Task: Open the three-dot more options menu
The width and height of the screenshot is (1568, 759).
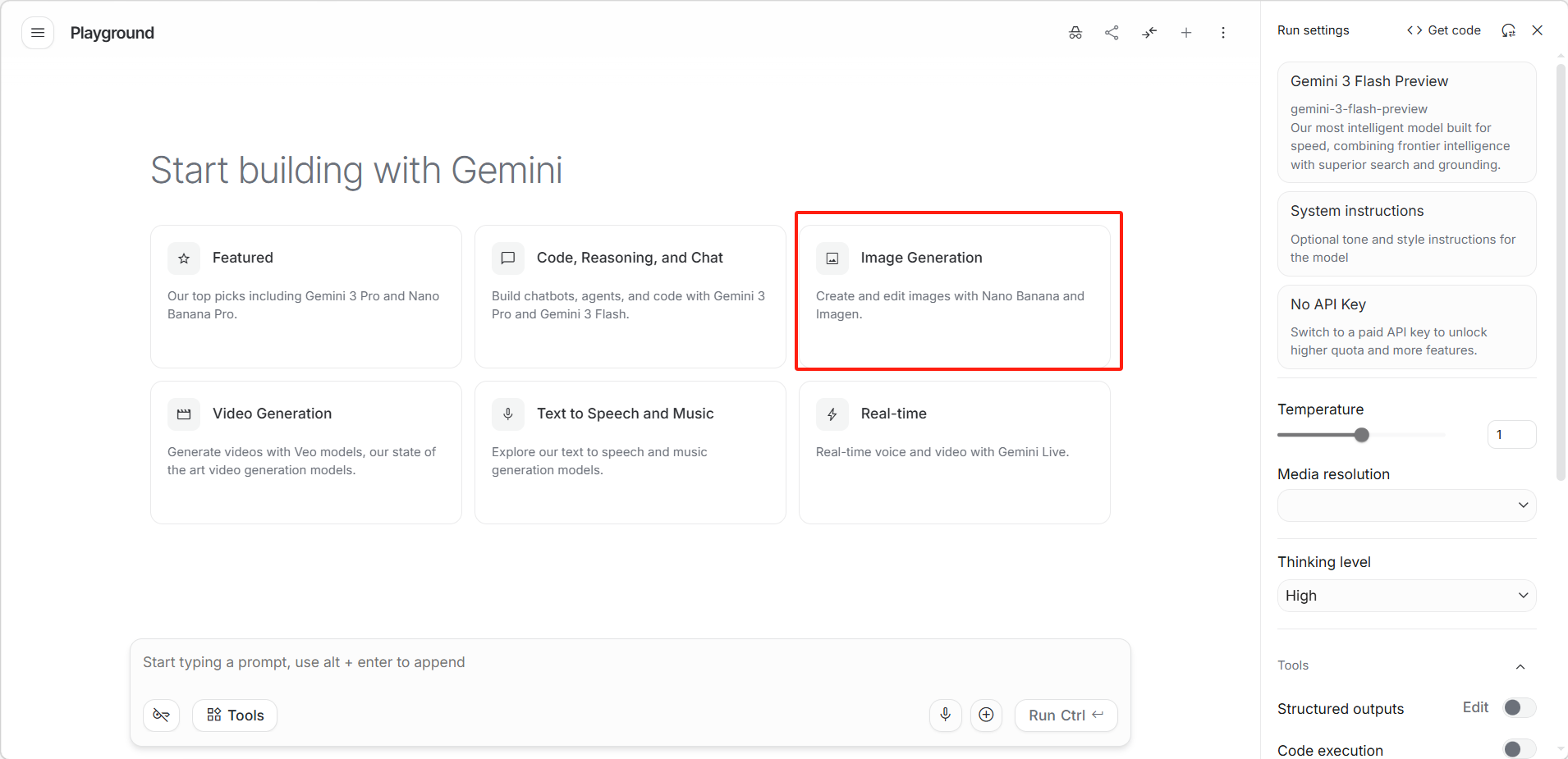Action: pyautogui.click(x=1223, y=33)
